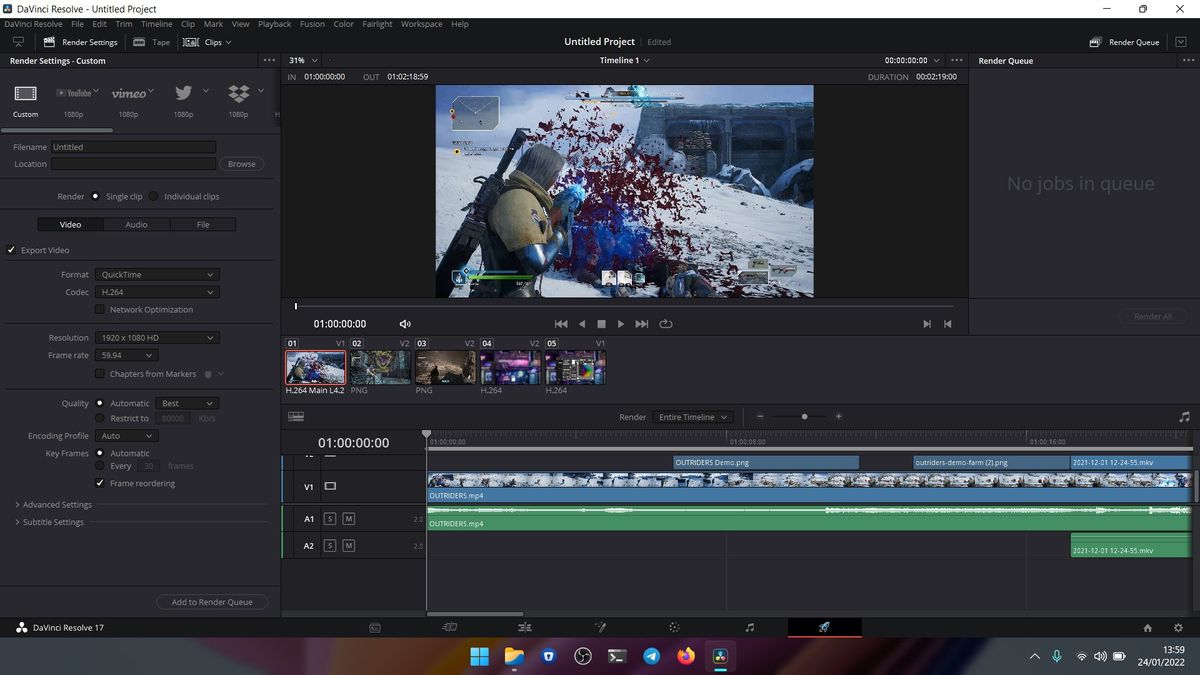The image size is (1200, 675).
Task: Click the Browse button for file location
Action: click(x=241, y=163)
